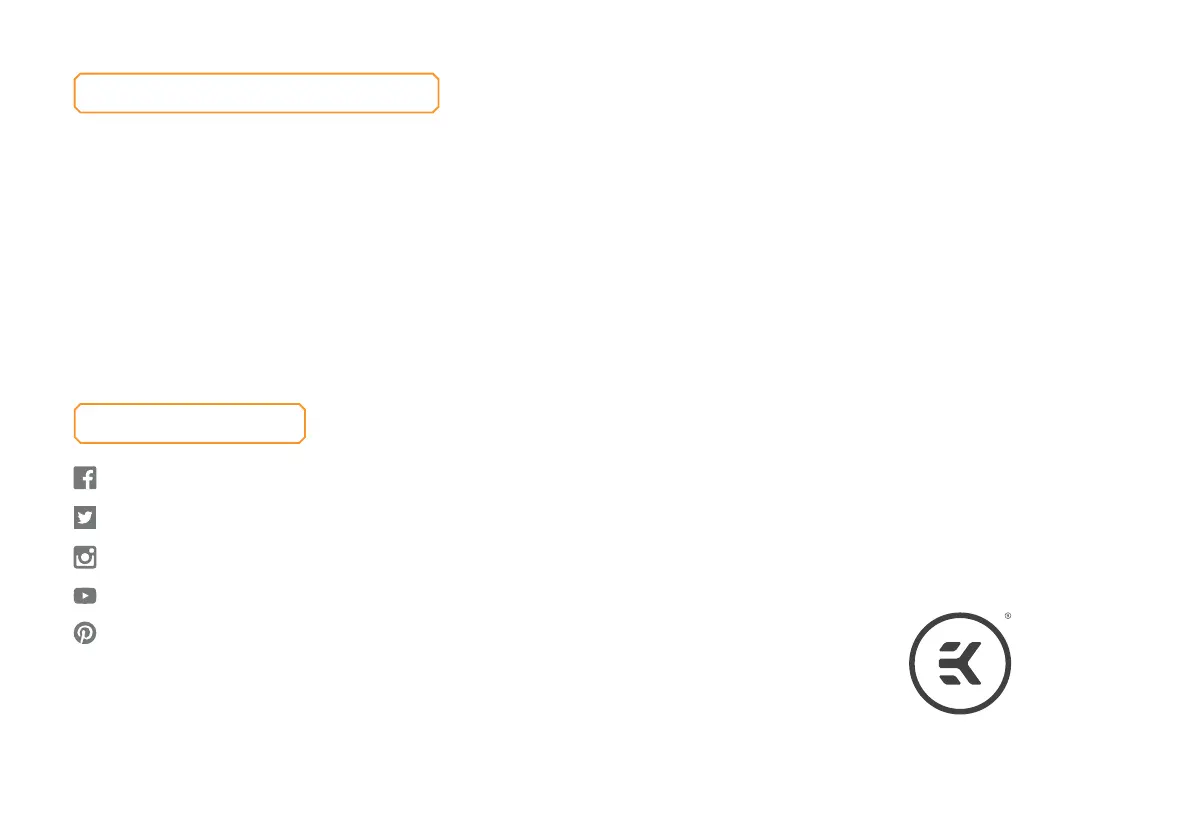
Task: Click the registered trademark symbol beside logo
Action: point(1008,616)
